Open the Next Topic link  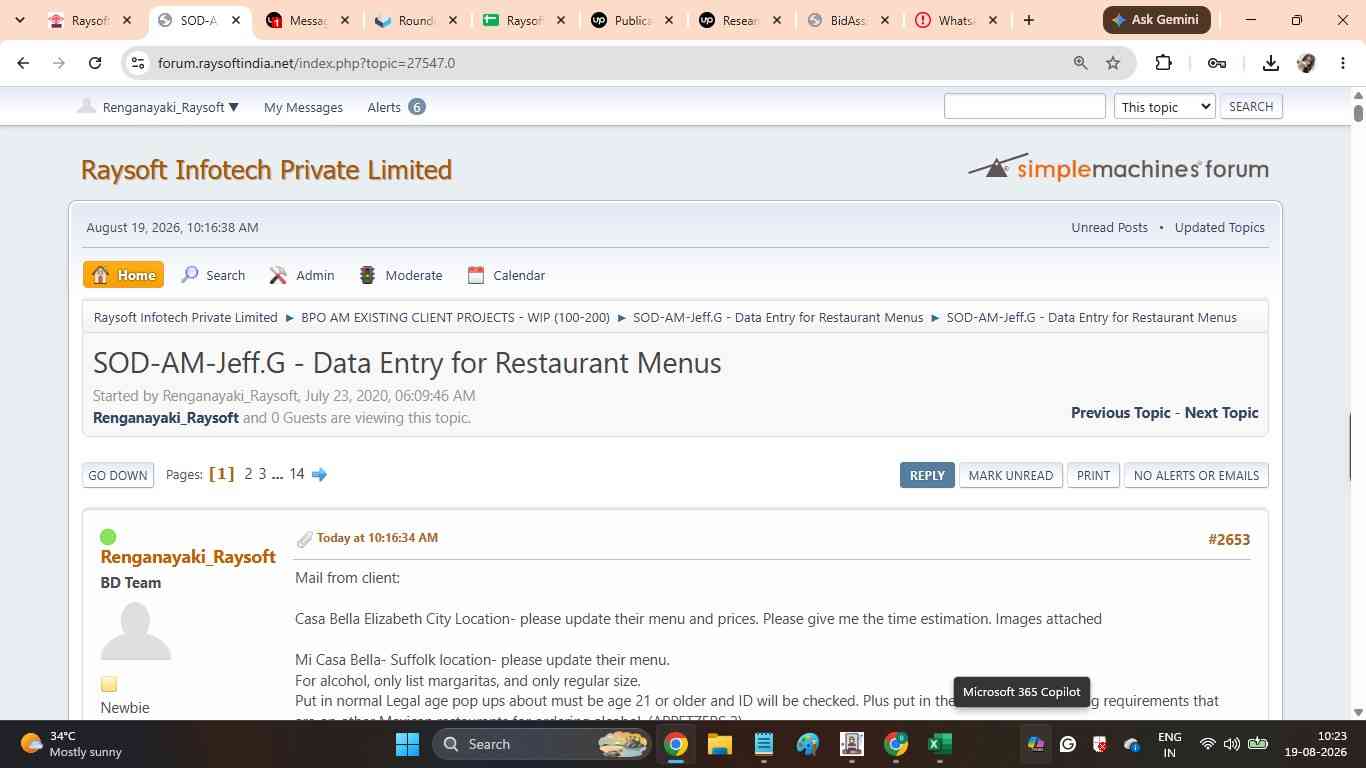coord(1221,412)
